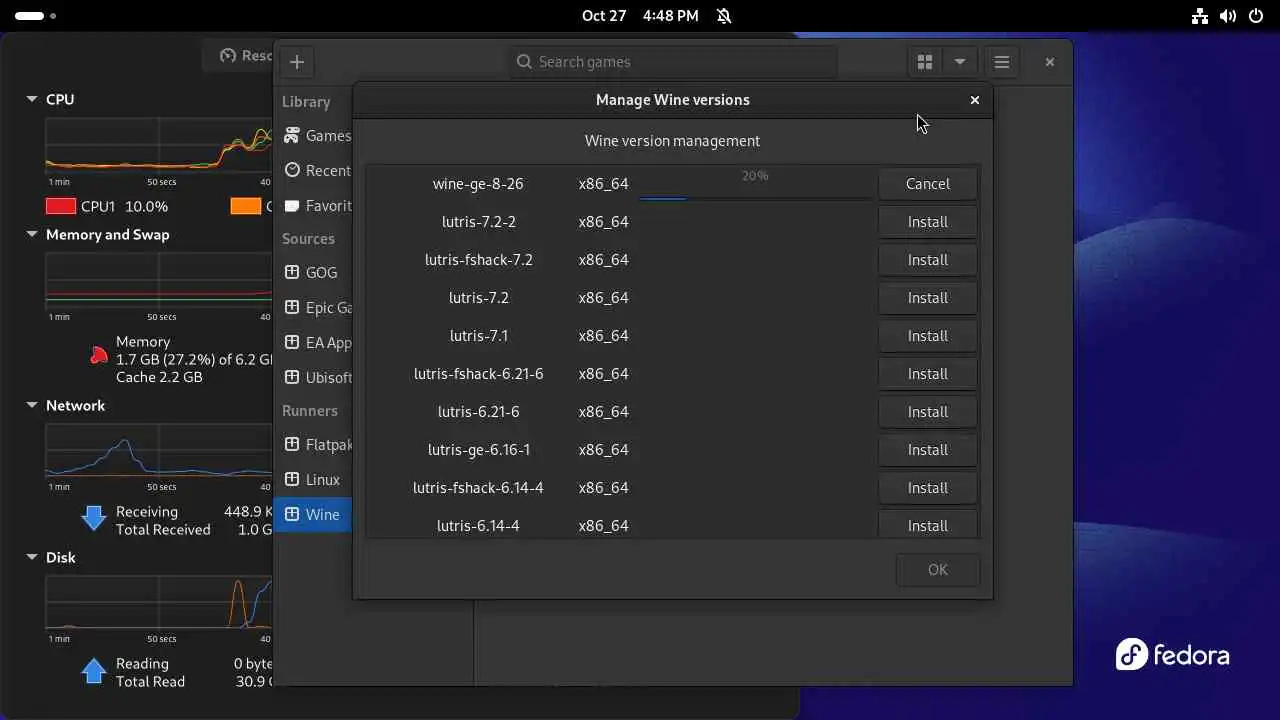Click the notifications muted bell in top bar
The width and height of the screenshot is (1280, 720).
click(724, 16)
